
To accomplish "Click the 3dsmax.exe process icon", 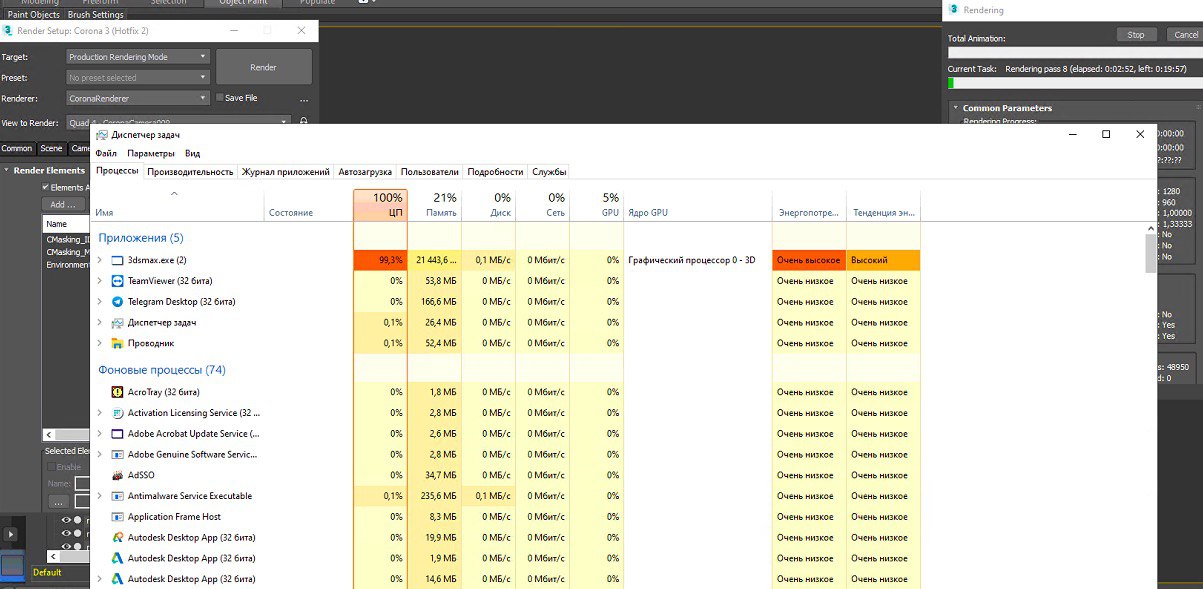I will coord(117,260).
